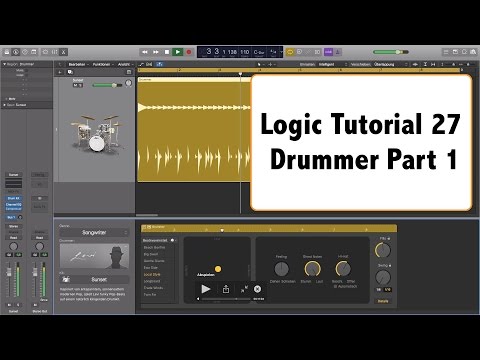Open the pointer tool menu
Screen dimensions: 480x360
click(x=260, y=64)
